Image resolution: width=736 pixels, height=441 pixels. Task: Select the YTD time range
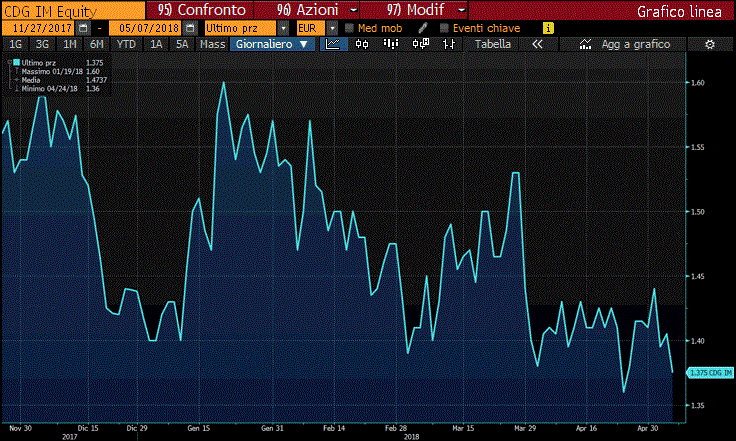126,45
